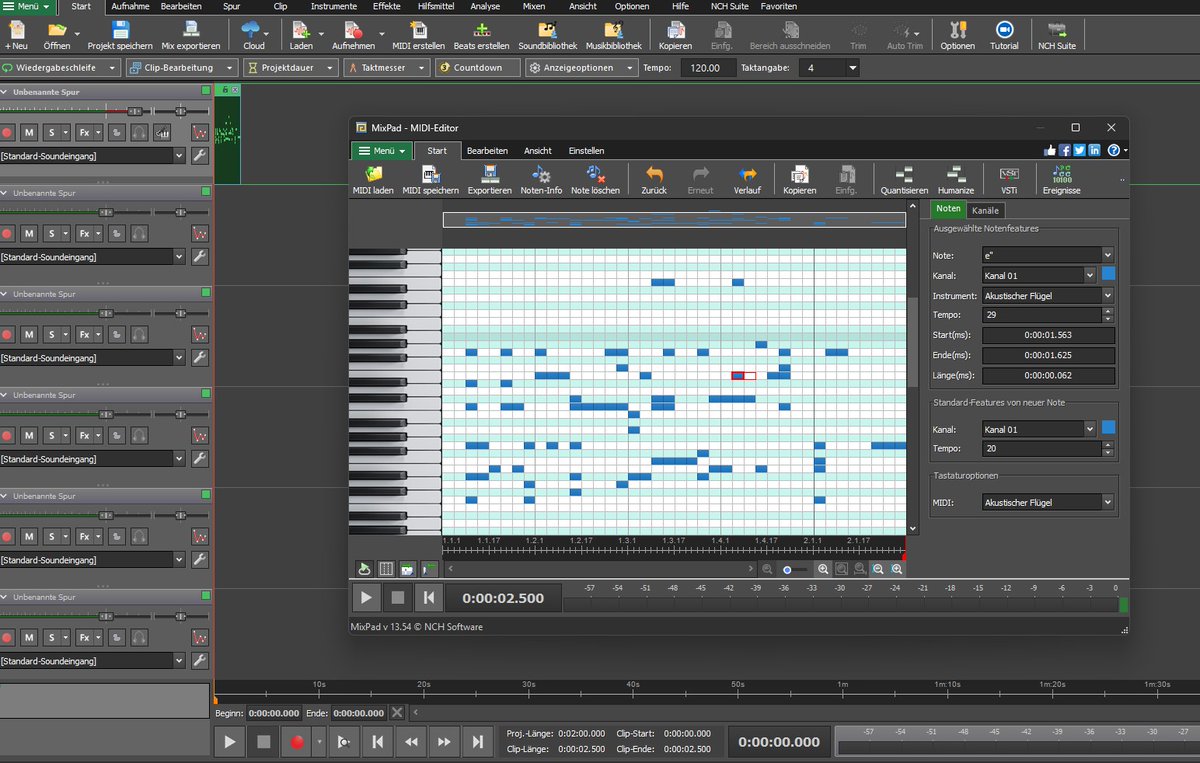Toggle the green indicator on first track header
The height and width of the screenshot is (763, 1200).
(206, 90)
